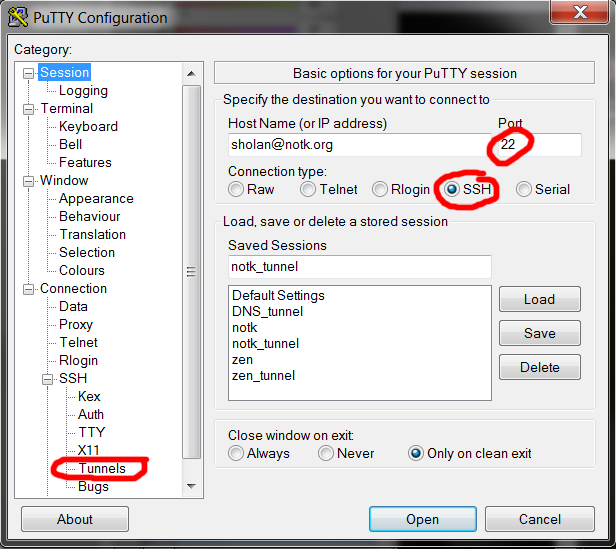Click the Save button
Image resolution: width=616 pixels, height=549 pixels.
coord(540,333)
